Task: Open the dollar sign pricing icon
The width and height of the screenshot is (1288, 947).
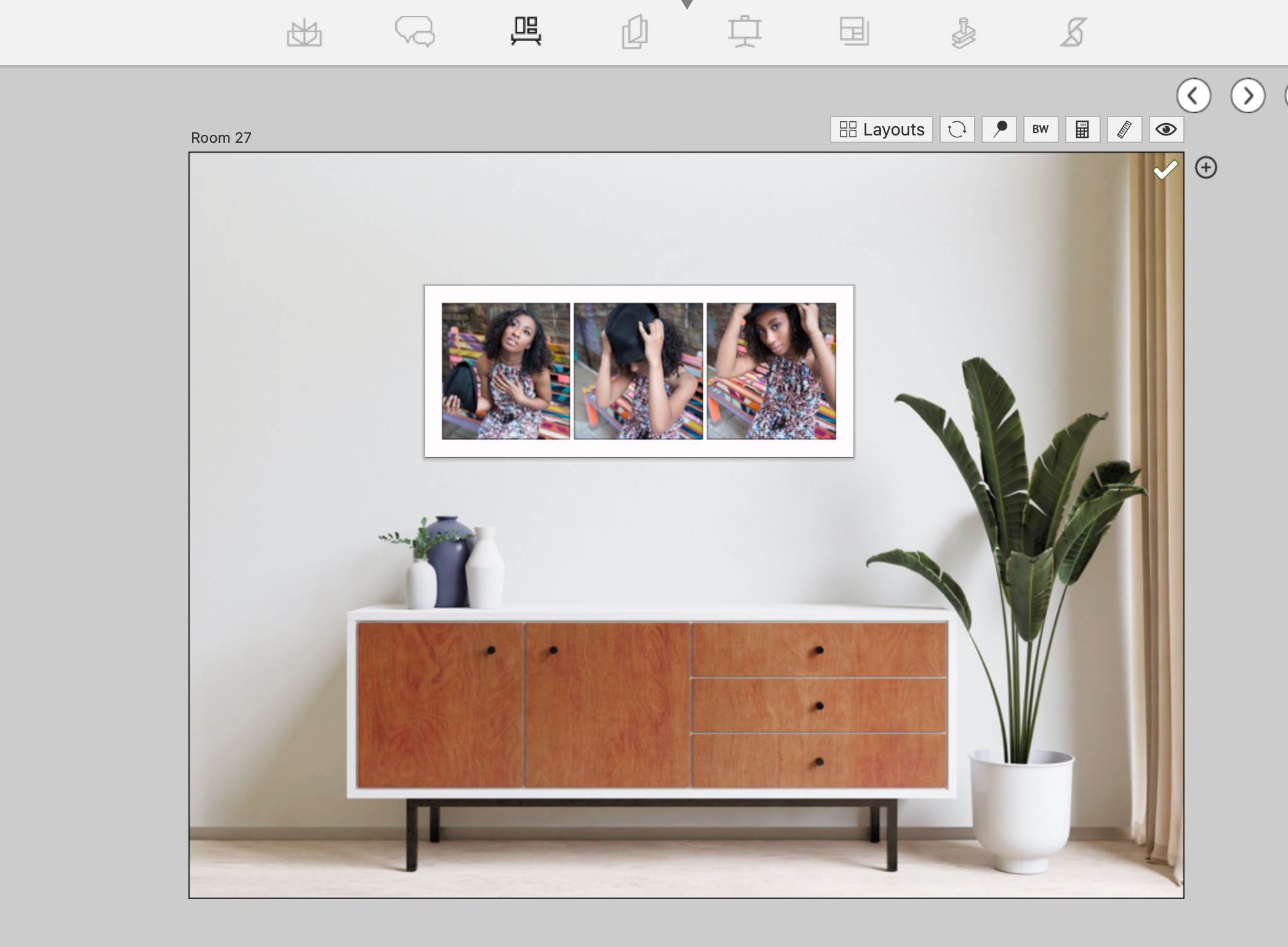Action: point(1073,32)
